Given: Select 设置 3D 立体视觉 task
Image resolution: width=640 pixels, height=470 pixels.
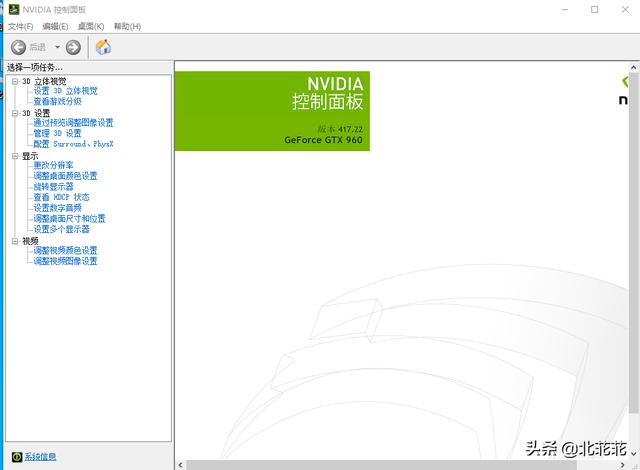Looking at the screenshot, I should click(65, 91).
